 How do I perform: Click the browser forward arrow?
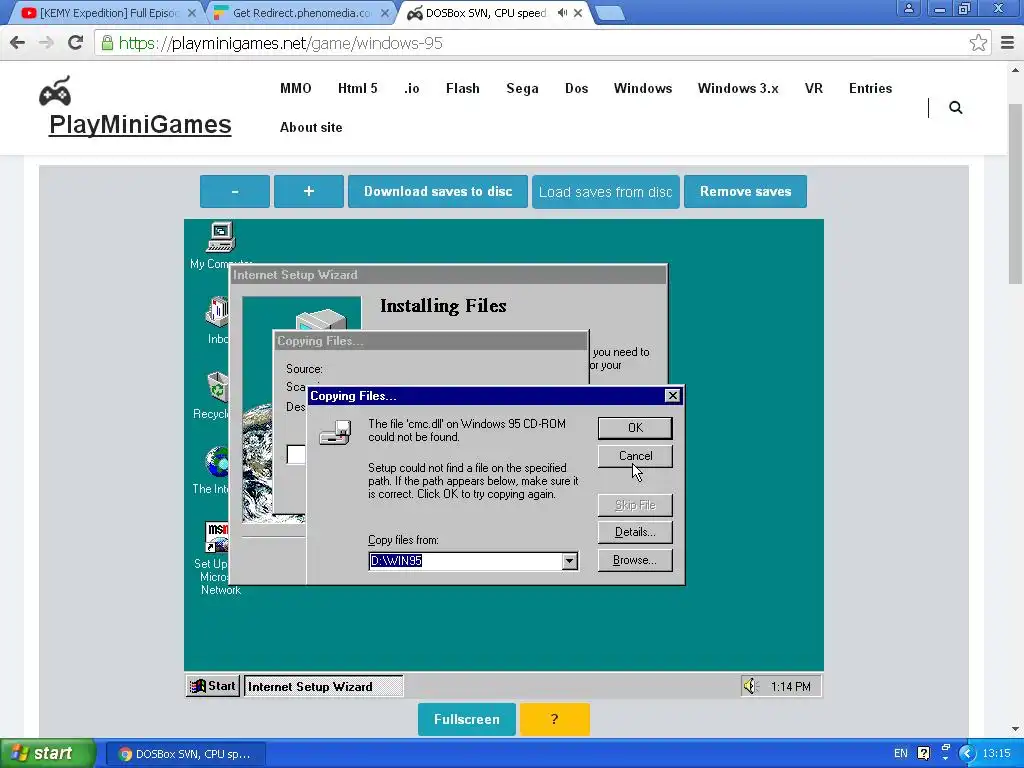pos(46,43)
